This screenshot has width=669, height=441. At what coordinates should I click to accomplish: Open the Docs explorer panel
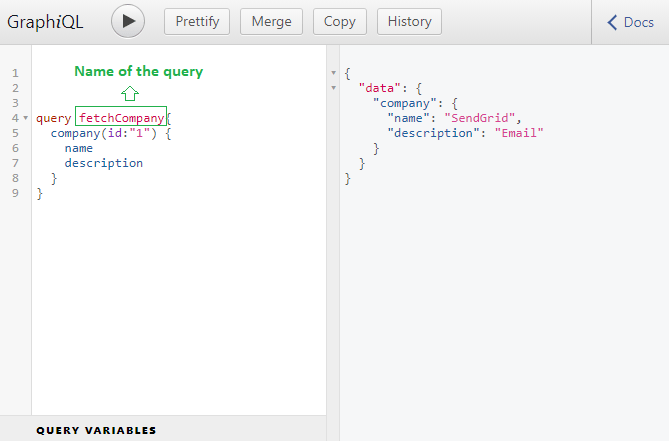coord(631,22)
